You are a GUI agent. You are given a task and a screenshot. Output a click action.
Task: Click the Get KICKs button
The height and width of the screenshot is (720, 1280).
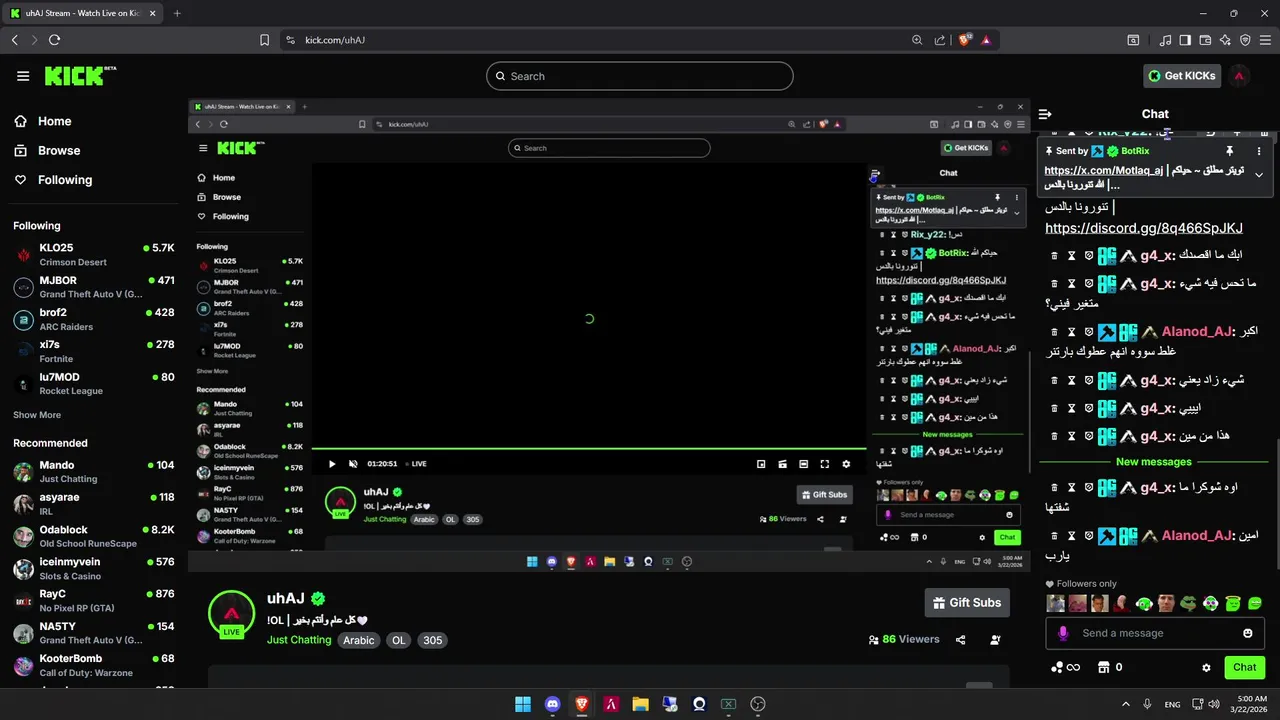point(1182,76)
